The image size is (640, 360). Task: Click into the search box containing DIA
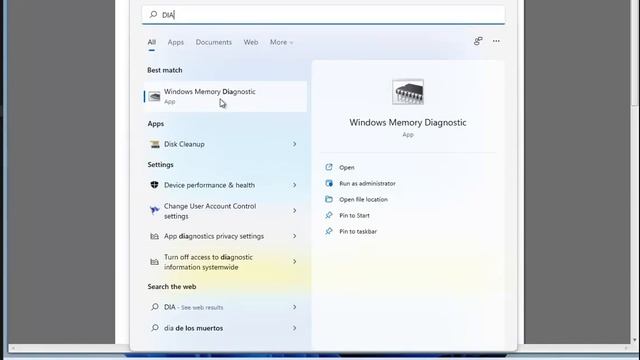[323, 15]
